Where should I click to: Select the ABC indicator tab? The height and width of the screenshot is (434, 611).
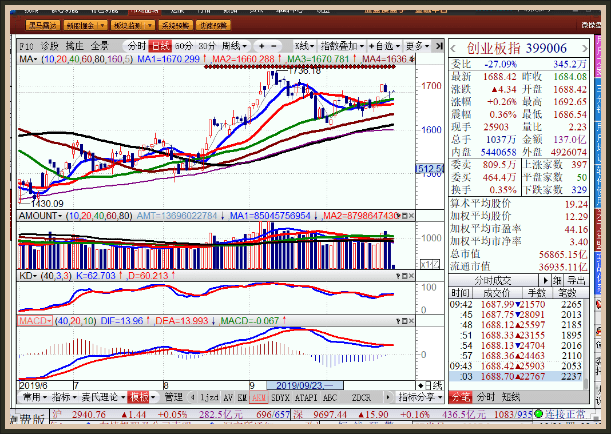pos(330,397)
